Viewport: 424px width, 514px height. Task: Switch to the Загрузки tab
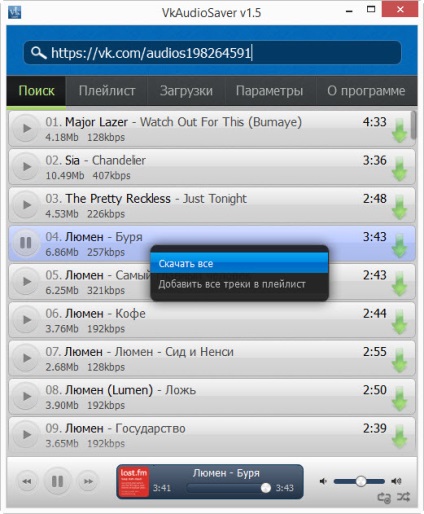(186, 91)
